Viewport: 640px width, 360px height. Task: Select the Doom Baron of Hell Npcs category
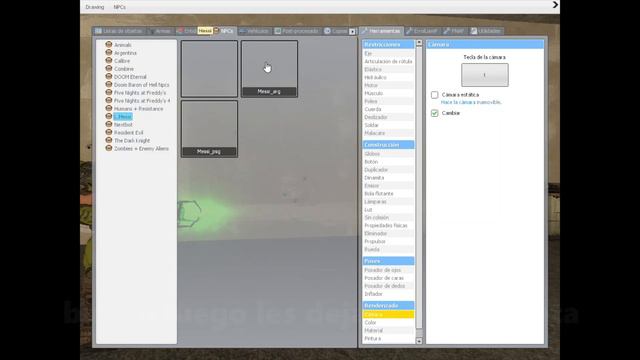(141, 84)
